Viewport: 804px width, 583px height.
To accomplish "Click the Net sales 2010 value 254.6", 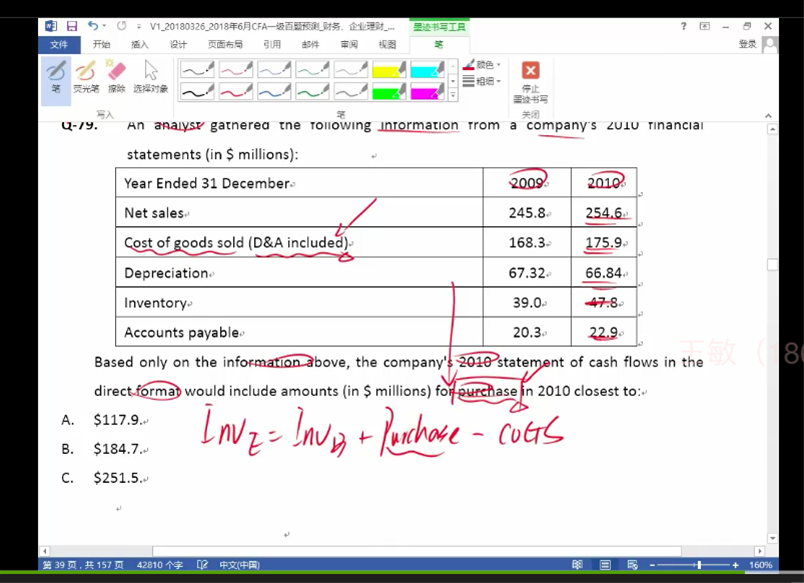I will (x=604, y=212).
